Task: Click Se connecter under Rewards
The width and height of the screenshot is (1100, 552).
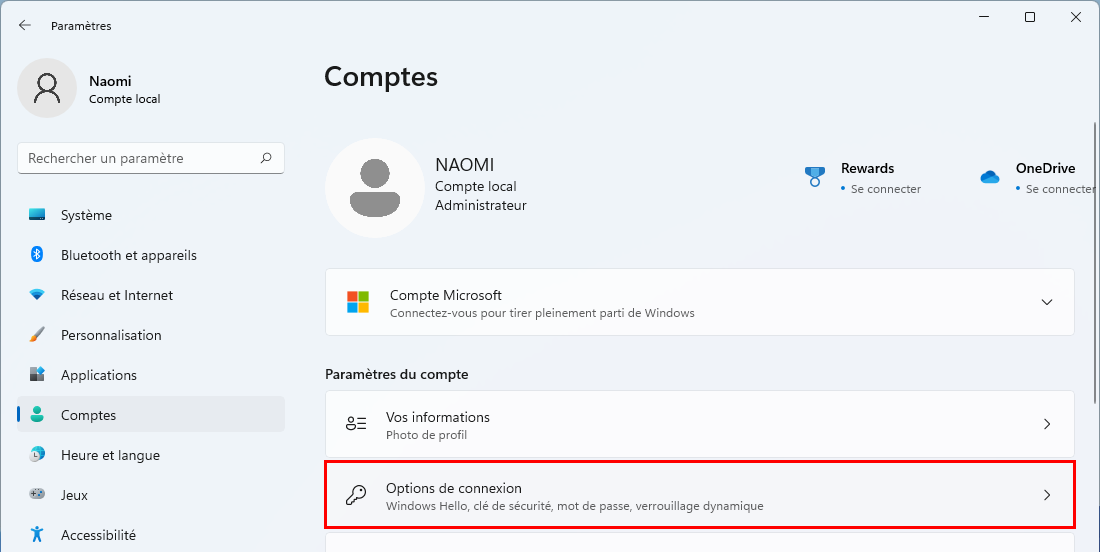Action: click(x=885, y=189)
